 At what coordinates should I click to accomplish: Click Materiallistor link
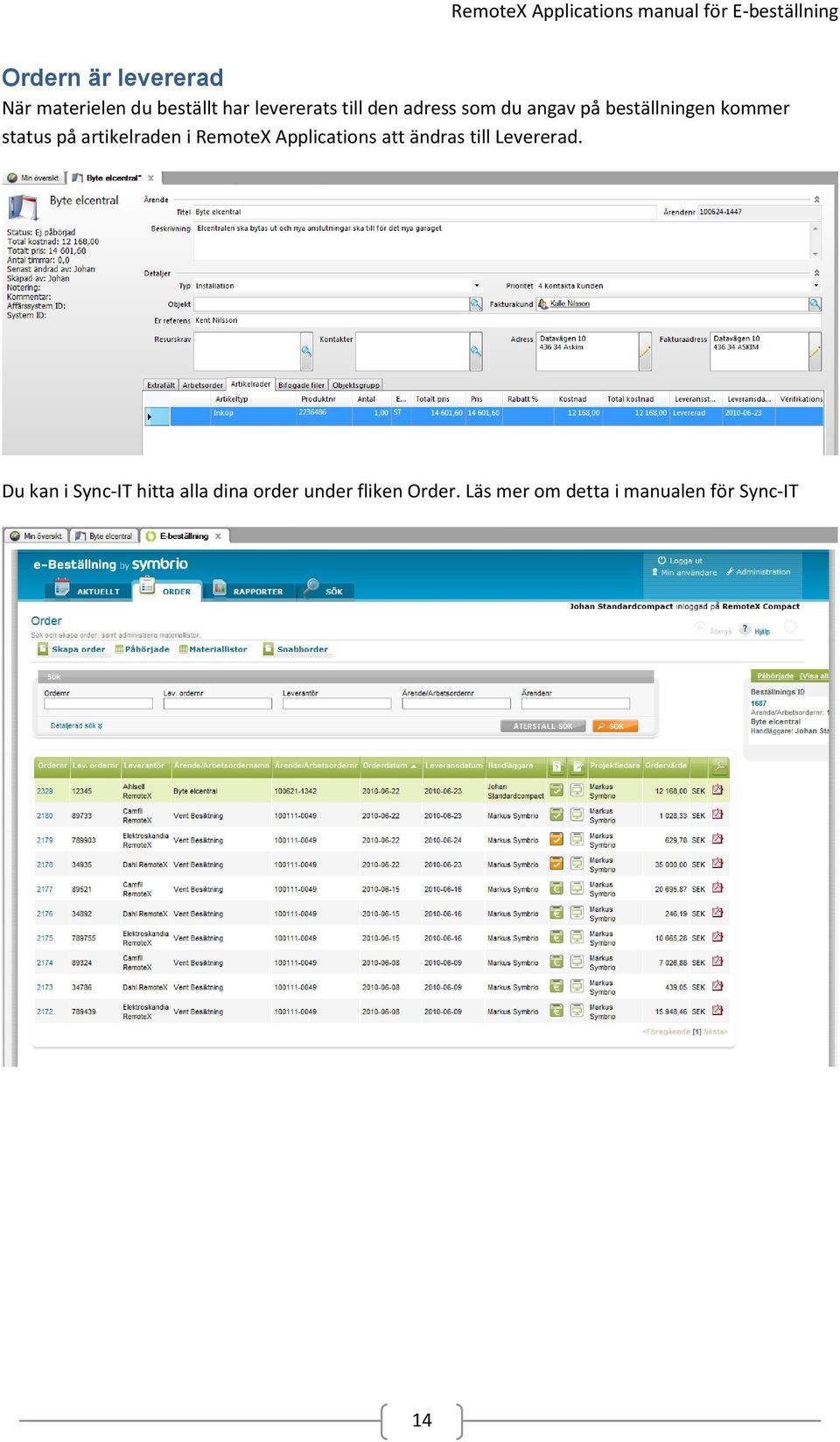213,649
